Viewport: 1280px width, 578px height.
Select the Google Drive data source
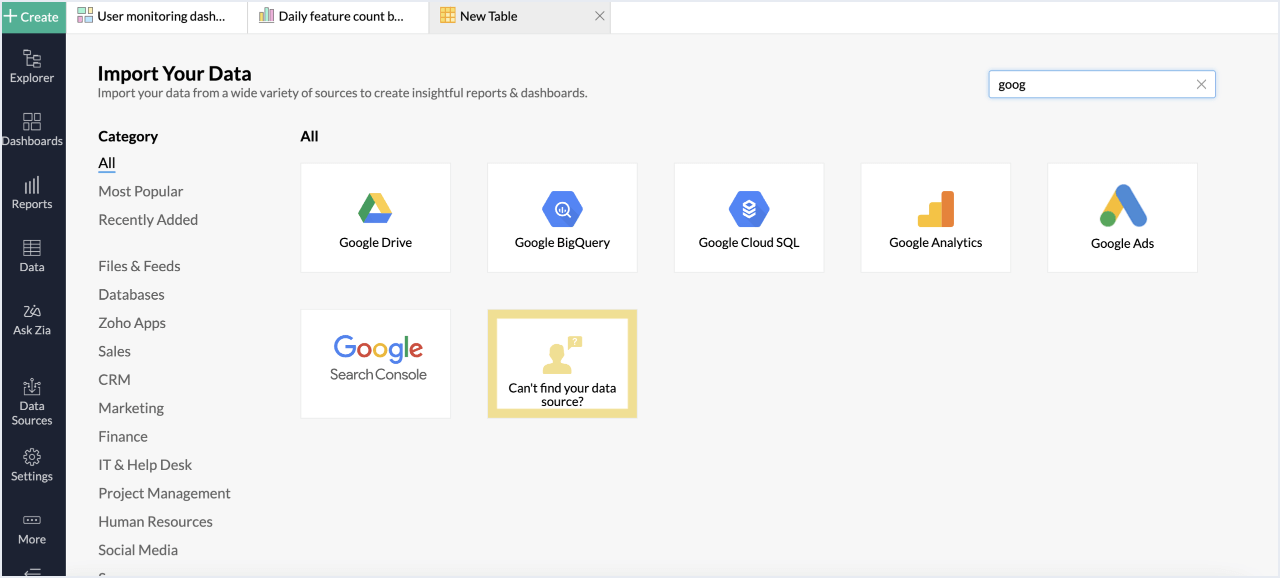[x=375, y=218]
